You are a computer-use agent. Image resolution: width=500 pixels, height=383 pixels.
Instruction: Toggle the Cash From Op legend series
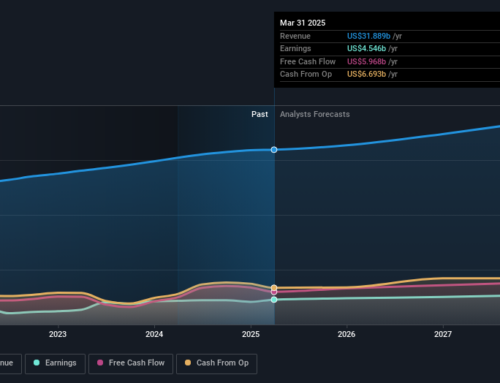tap(217, 363)
